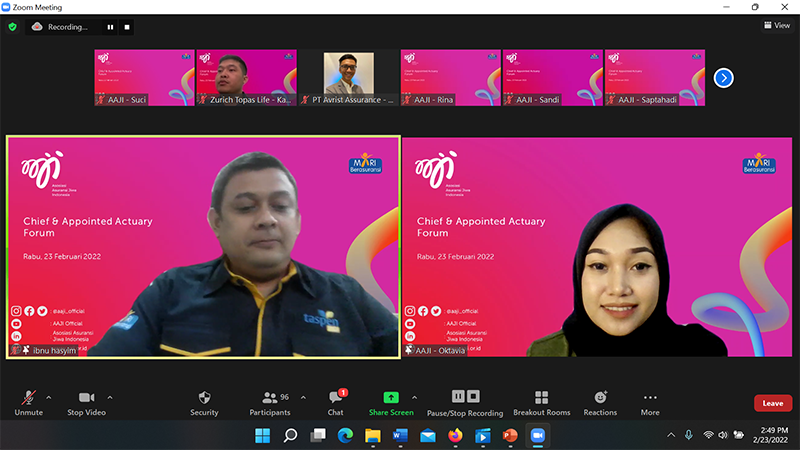
Task: Click the green encryption shield icon
Action: tap(13, 27)
